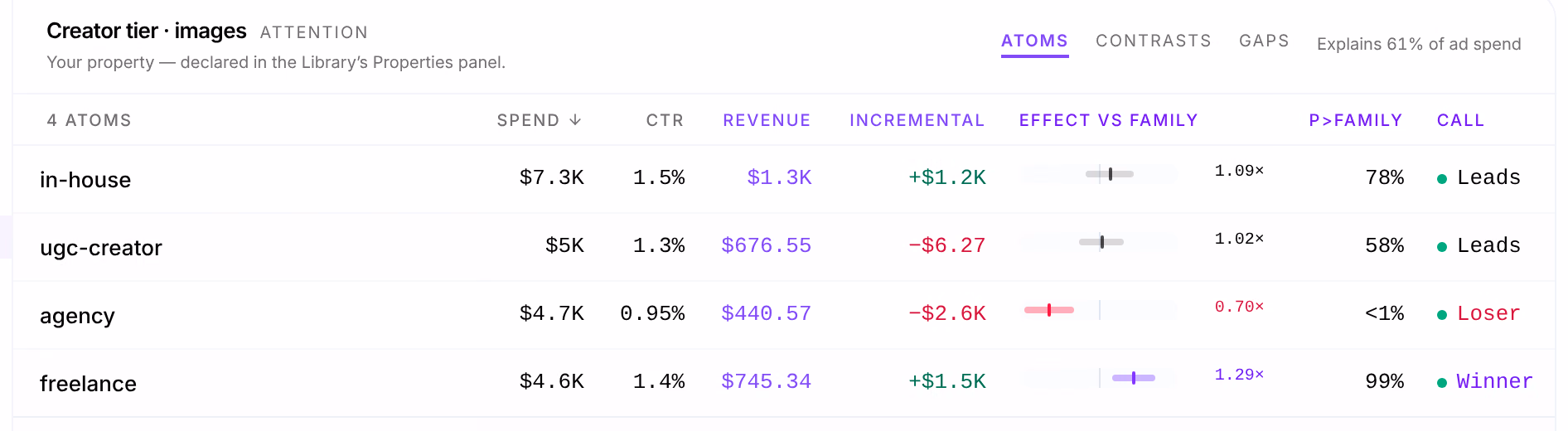Click the 1.02× effect multiplier
The width and height of the screenshot is (1568, 431).
click(1239, 239)
